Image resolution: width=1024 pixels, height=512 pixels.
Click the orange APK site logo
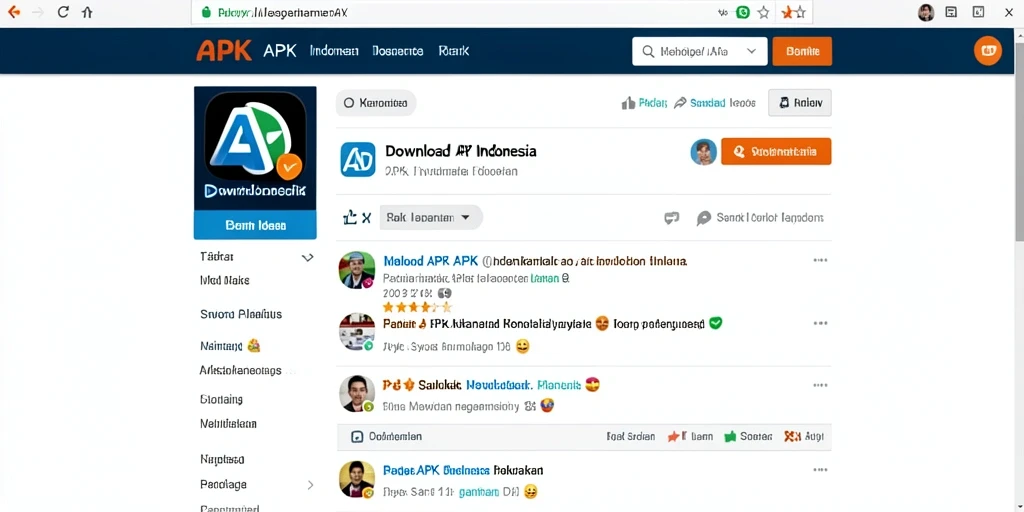click(x=224, y=51)
